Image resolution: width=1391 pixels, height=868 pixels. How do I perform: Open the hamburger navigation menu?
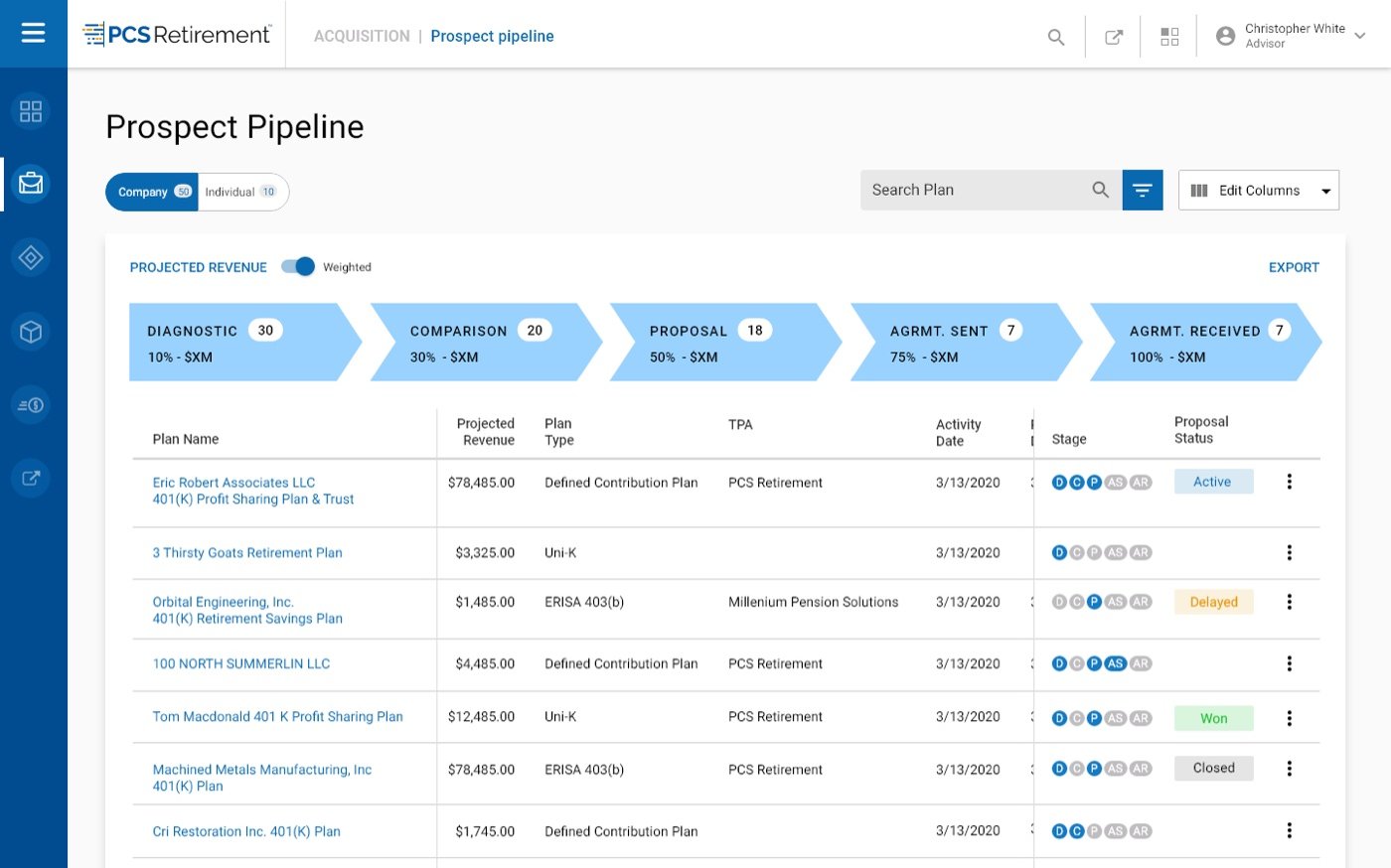coord(33,34)
